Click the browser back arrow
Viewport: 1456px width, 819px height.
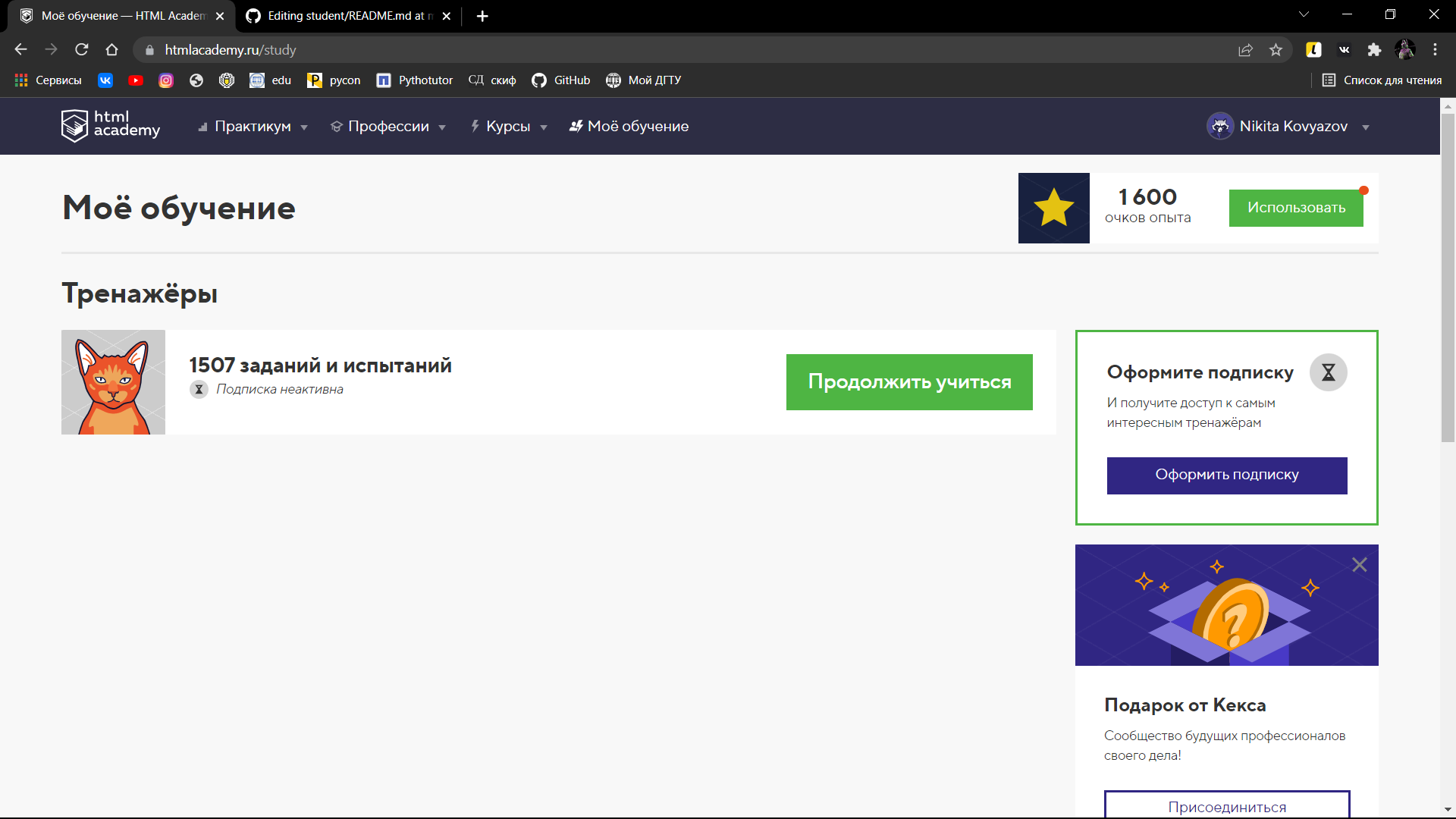tap(20, 49)
